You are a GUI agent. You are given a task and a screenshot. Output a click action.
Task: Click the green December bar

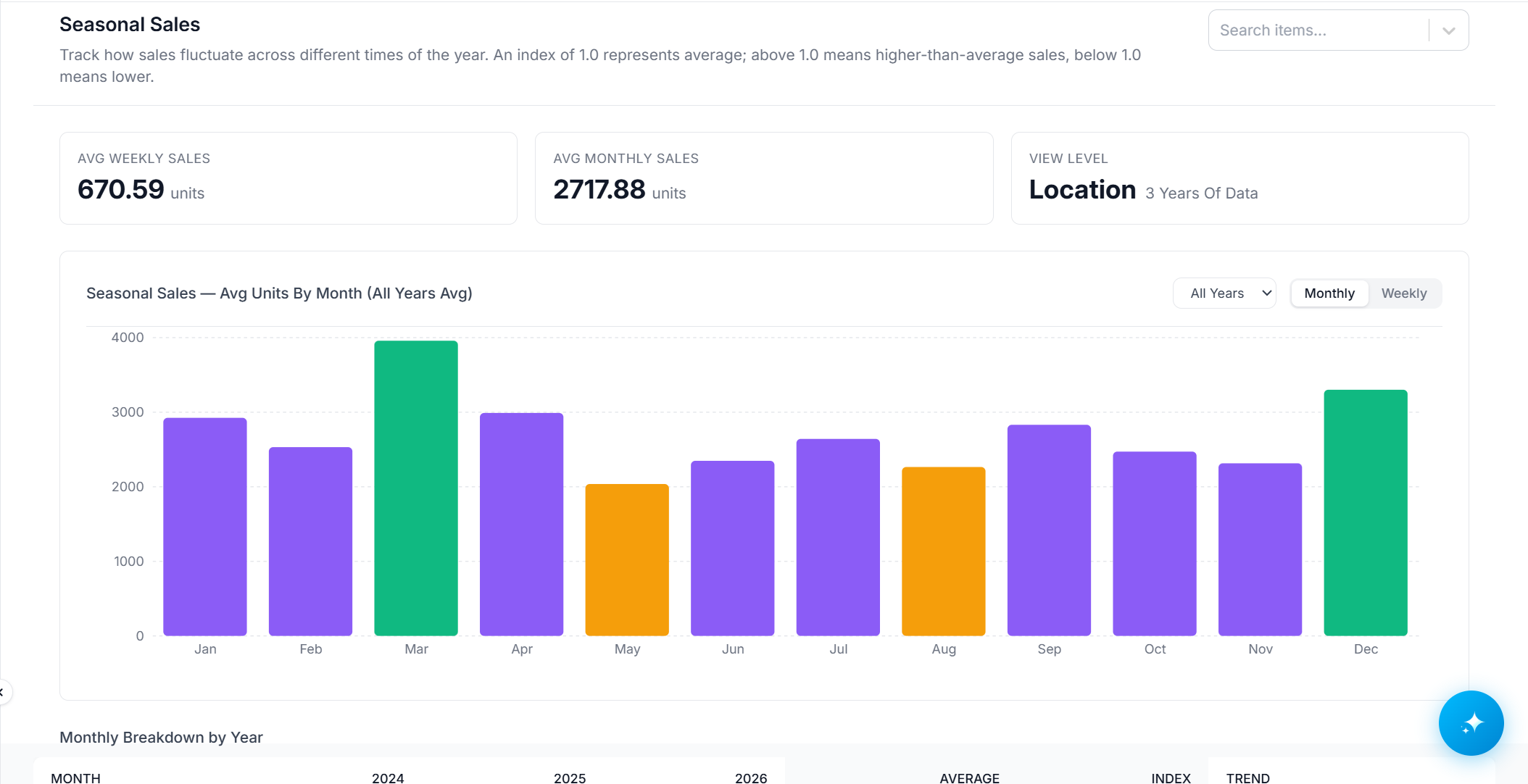pyautogui.click(x=1366, y=513)
